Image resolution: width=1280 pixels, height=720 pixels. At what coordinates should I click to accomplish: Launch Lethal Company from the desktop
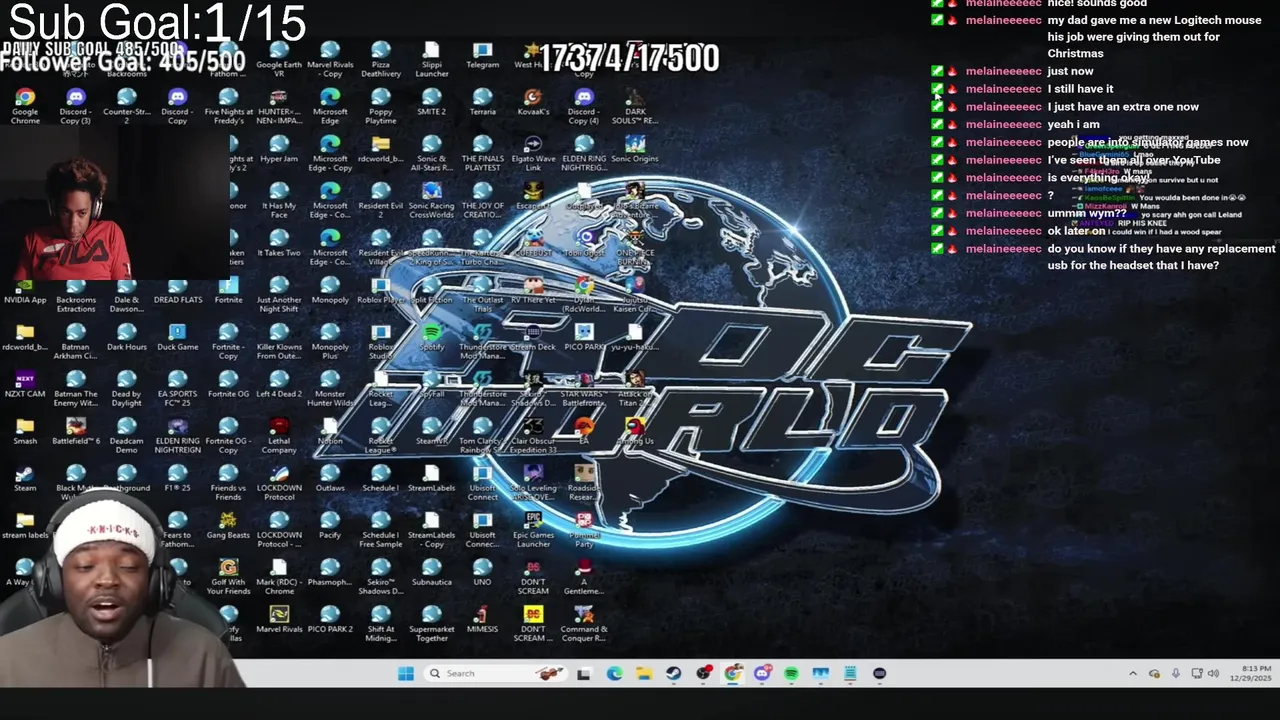(x=279, y=434)
